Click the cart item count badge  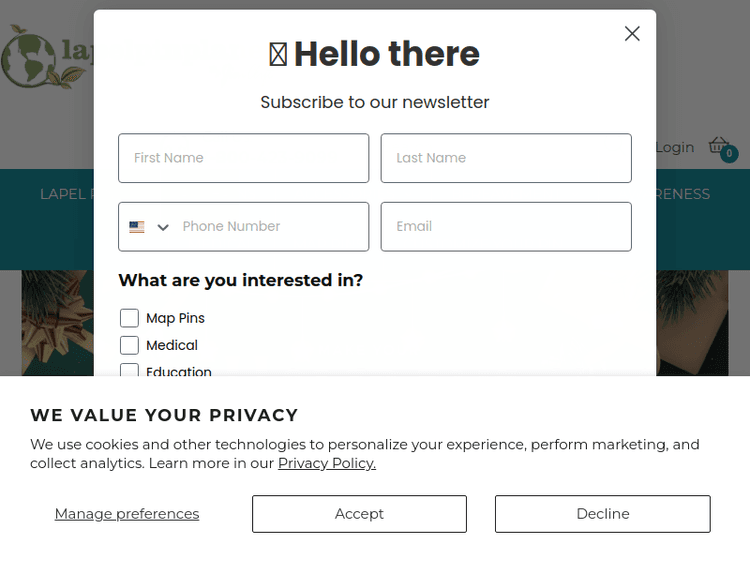(x=730, y=154)
